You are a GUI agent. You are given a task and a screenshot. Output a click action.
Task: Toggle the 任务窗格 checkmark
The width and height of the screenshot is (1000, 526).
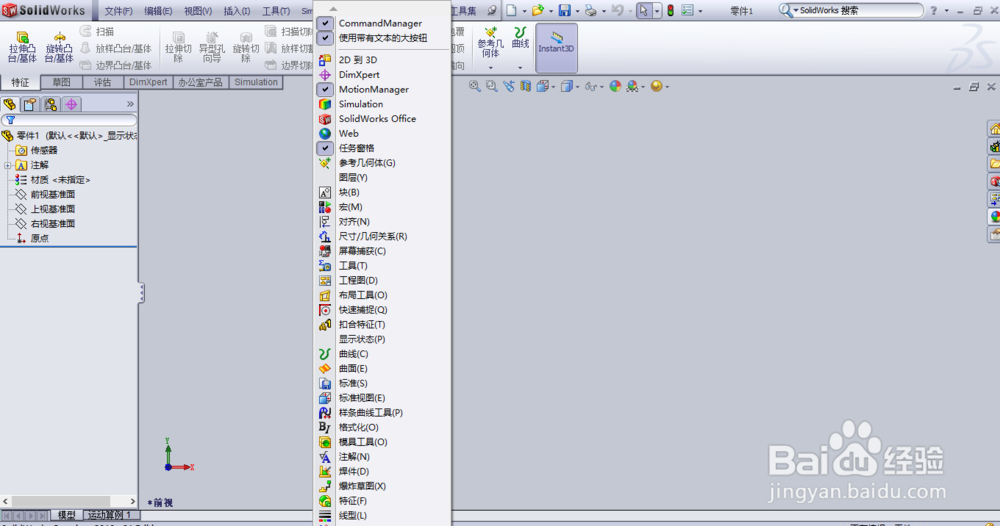[325, 148]
